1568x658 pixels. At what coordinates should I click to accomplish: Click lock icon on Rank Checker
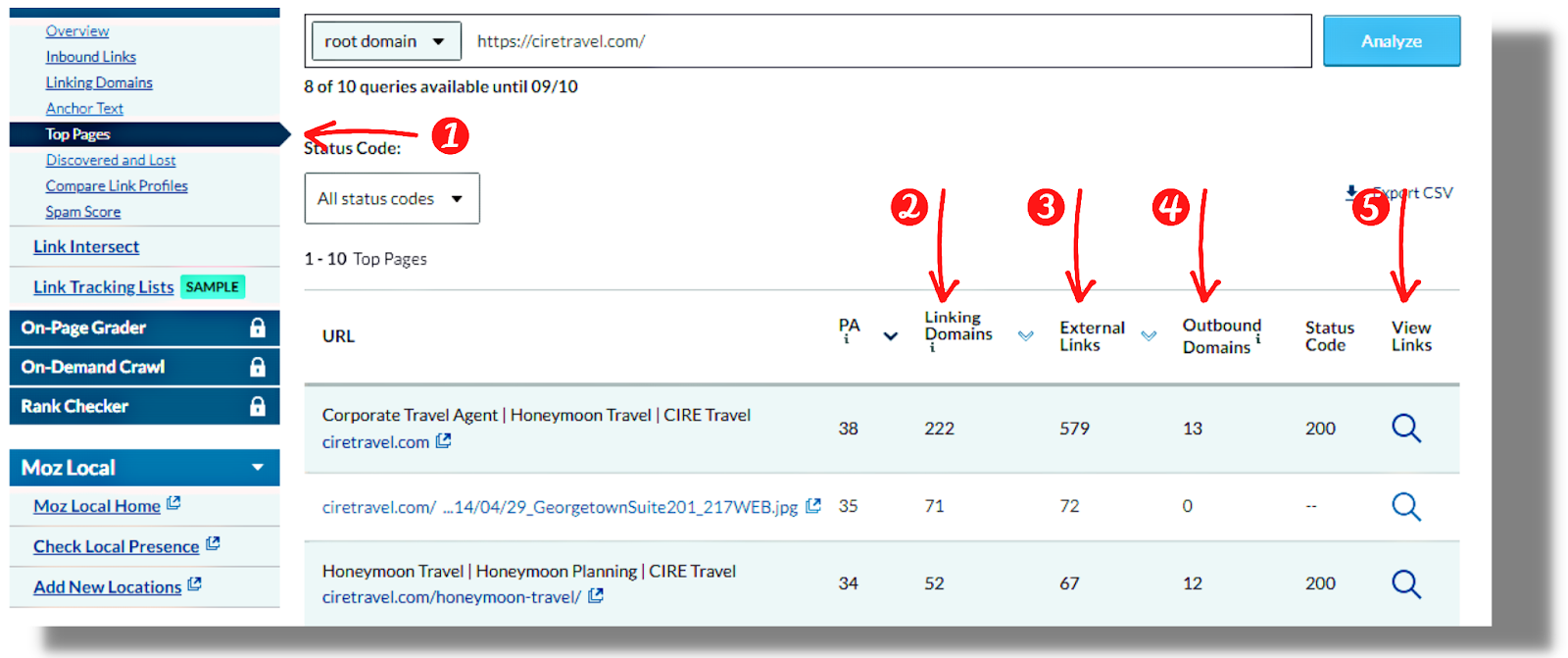[x=258, y=406]
